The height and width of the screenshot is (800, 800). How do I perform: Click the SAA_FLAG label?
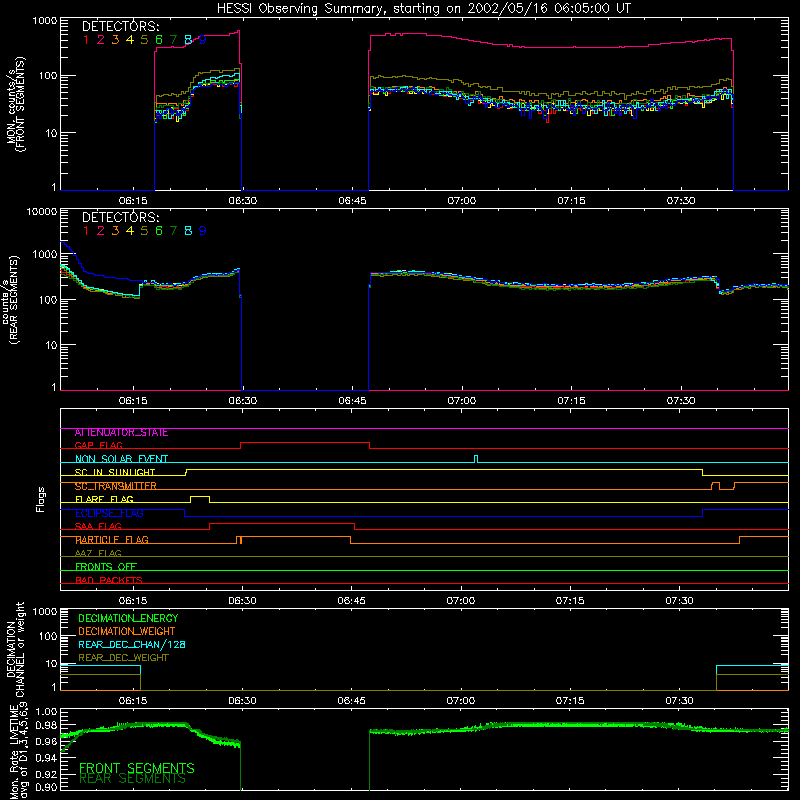click(98, 527)
